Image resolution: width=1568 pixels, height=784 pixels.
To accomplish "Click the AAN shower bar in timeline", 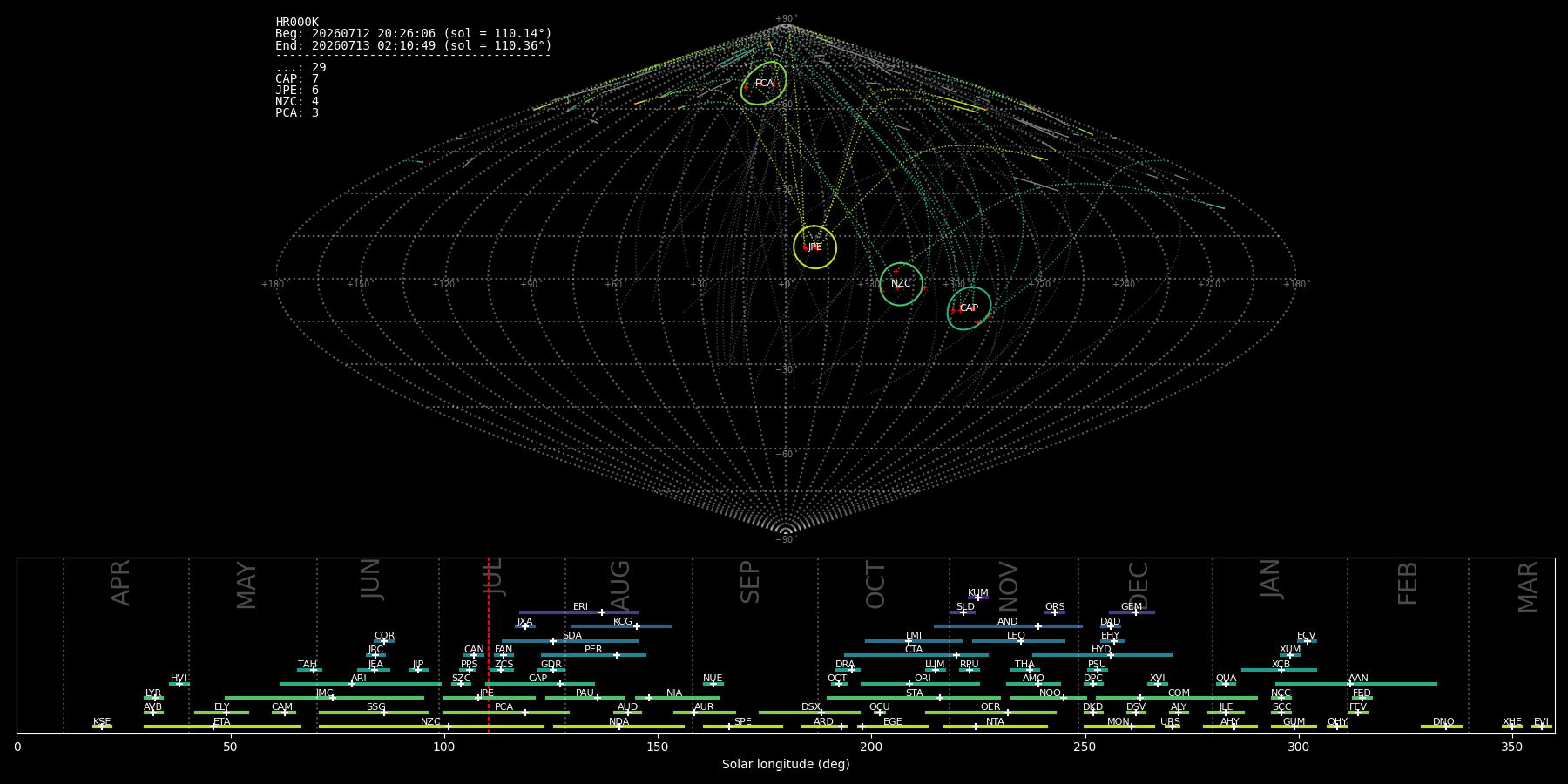I will [x=1356, y=684].
